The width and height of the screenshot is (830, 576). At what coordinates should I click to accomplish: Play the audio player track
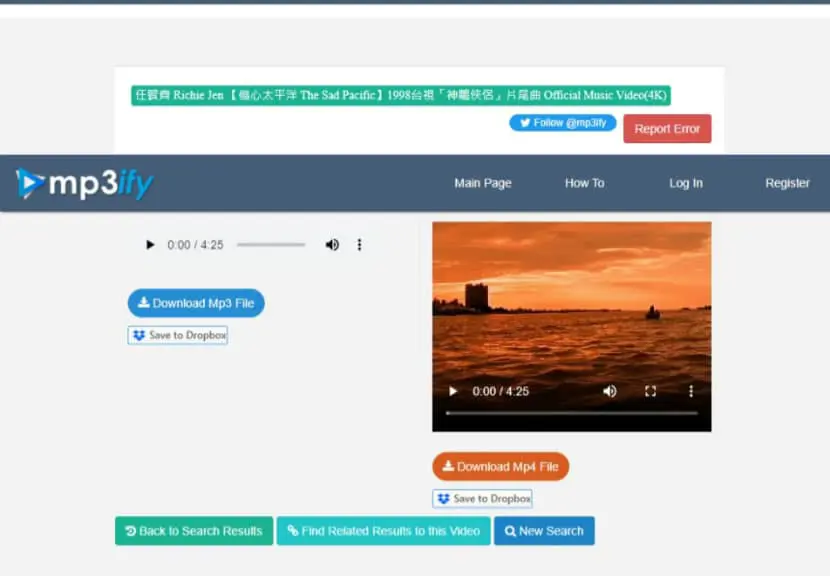[x=150, y=245]
